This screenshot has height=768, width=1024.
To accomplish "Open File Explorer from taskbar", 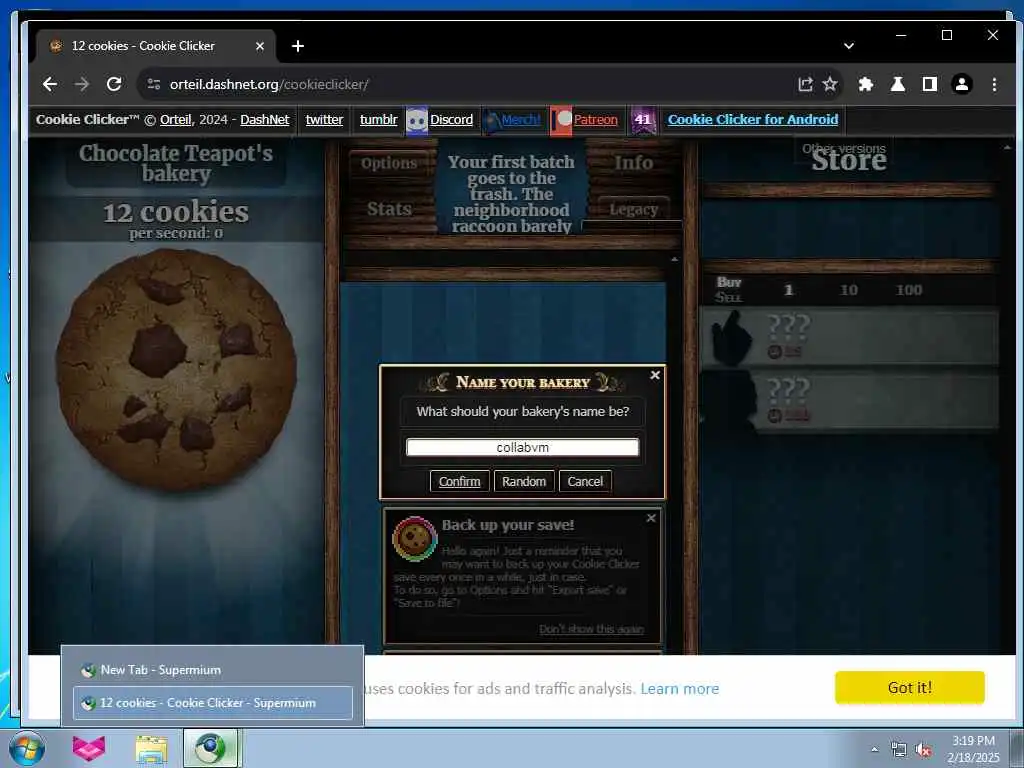I will pyautogui.click(x=152, y=749).
